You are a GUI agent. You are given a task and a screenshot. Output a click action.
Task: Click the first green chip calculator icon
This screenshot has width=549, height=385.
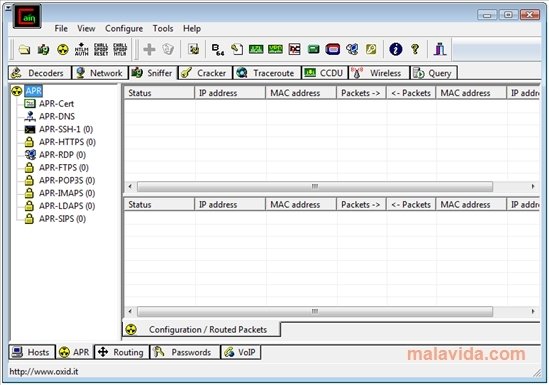click(256, 49)
